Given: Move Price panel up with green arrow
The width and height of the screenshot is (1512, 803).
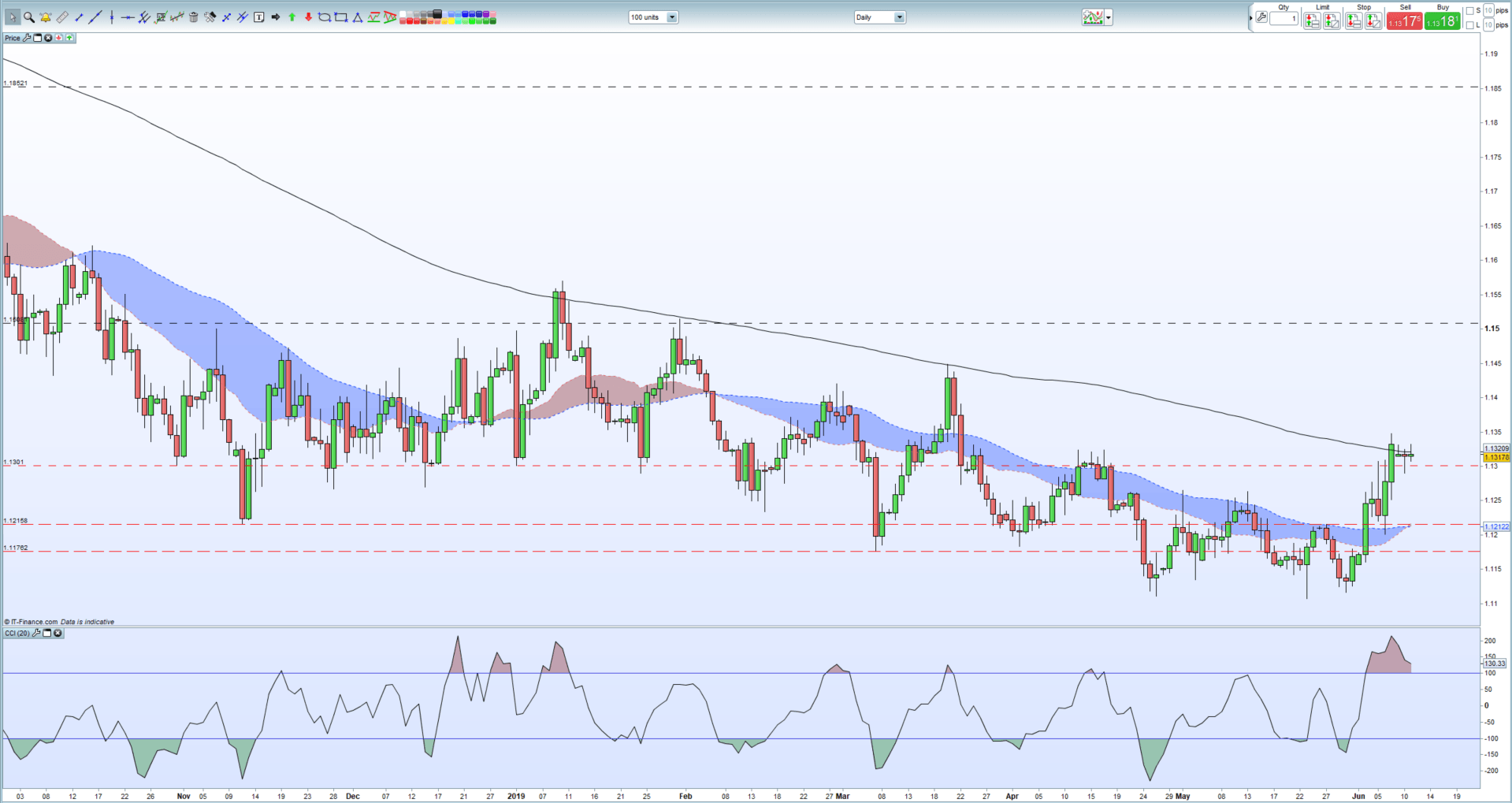Looking at the screenshot, I should (x=69, y=38).
